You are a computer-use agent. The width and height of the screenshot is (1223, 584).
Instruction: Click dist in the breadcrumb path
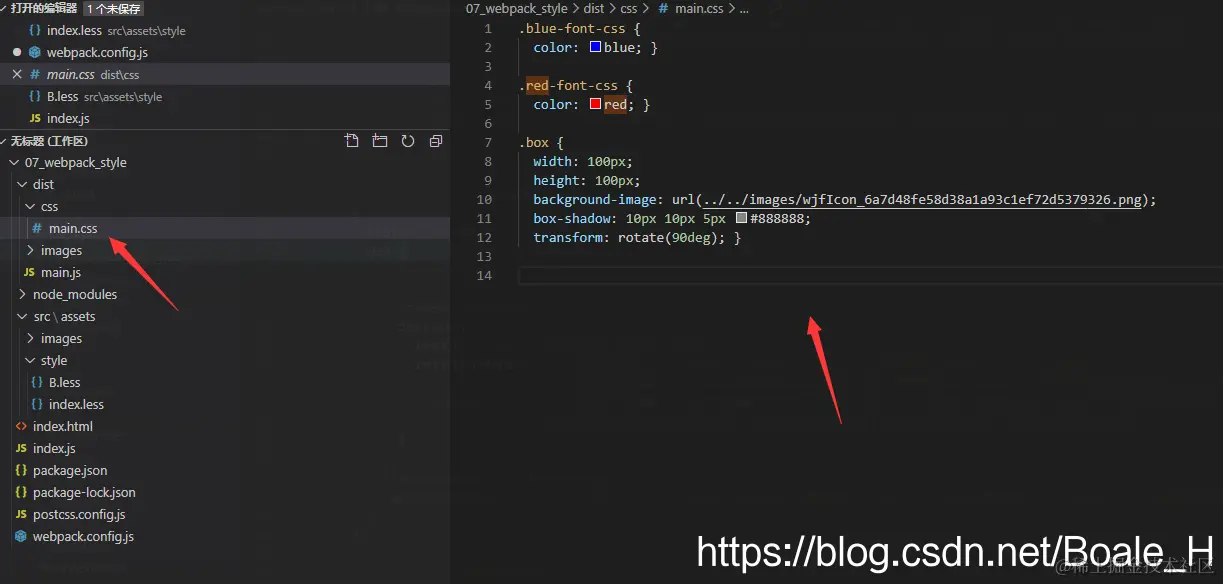click(594, 8)
